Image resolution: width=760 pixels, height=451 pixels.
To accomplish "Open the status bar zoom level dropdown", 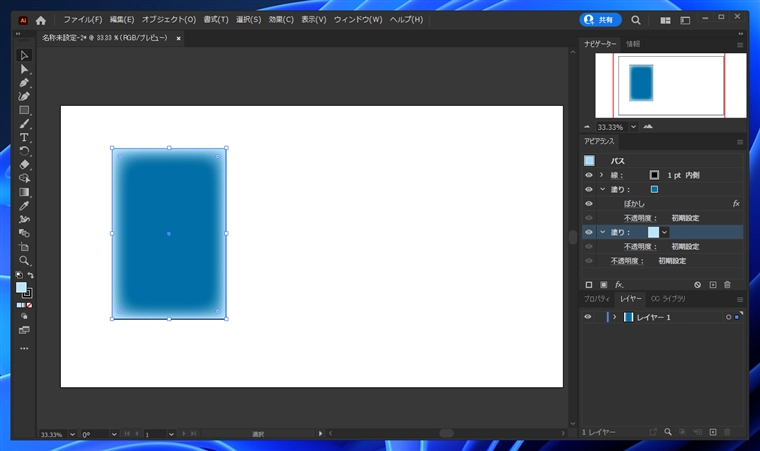I will point(72,434).
